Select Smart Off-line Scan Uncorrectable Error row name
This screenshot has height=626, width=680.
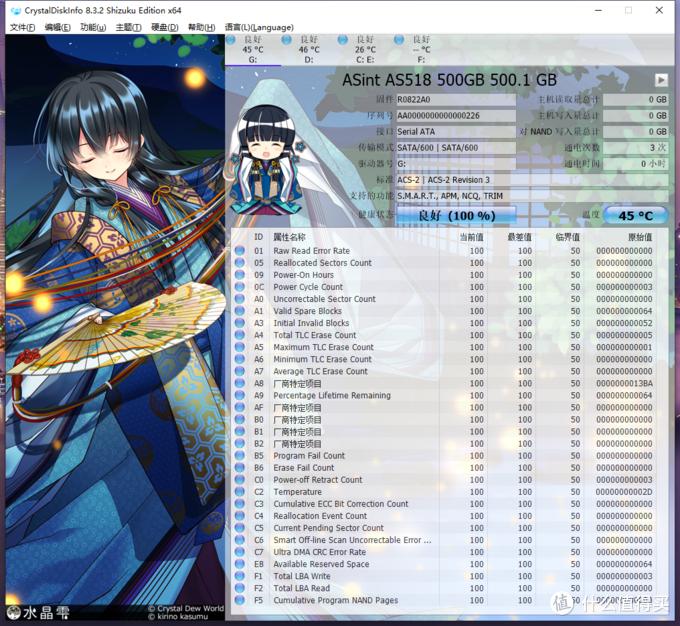[x=352, y=540]
